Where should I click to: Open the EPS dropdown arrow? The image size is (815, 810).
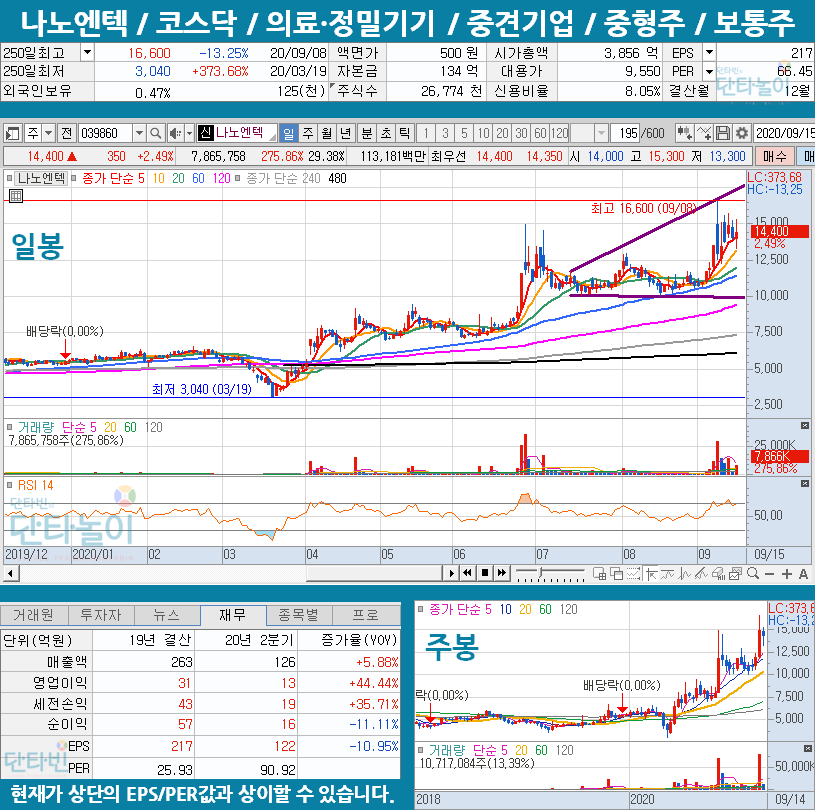709,52
